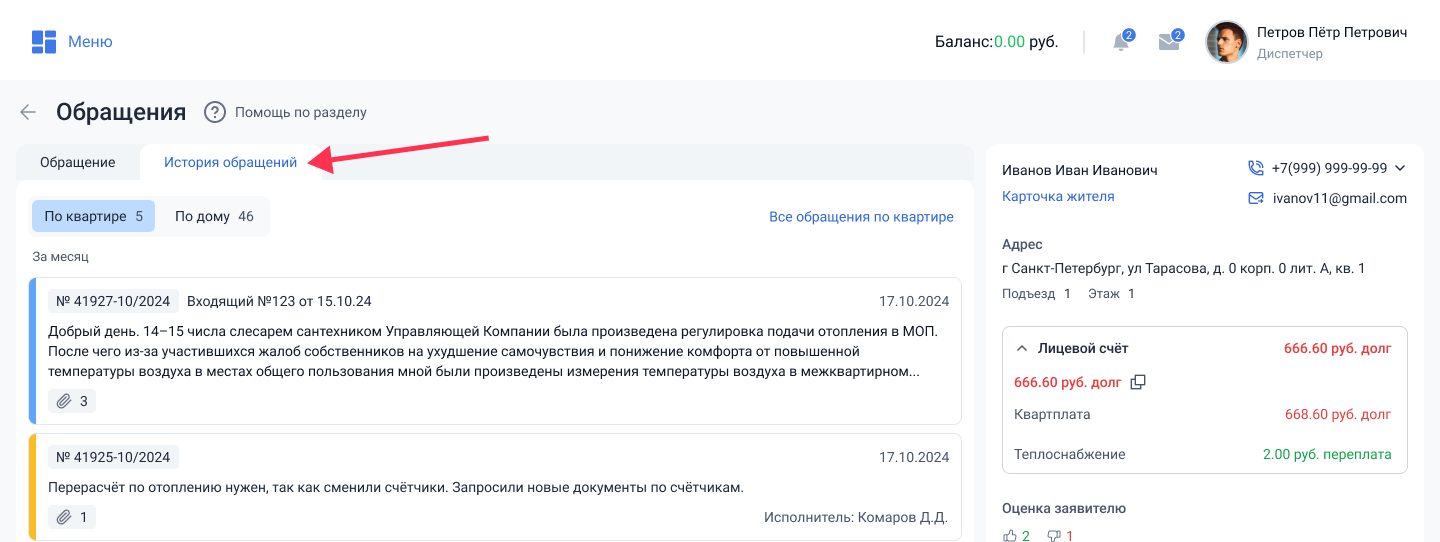The width and height of the screenshot is (1440, 542).
Task: Switch filter to По дому
Action: 213,216
